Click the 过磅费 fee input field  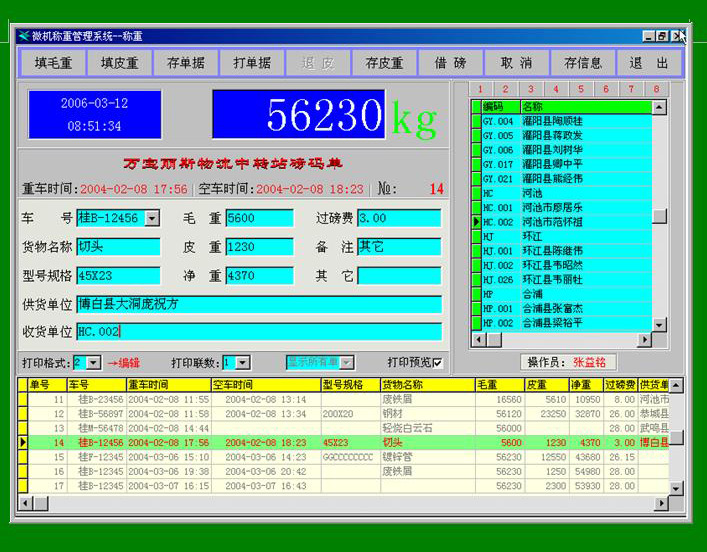399,218
